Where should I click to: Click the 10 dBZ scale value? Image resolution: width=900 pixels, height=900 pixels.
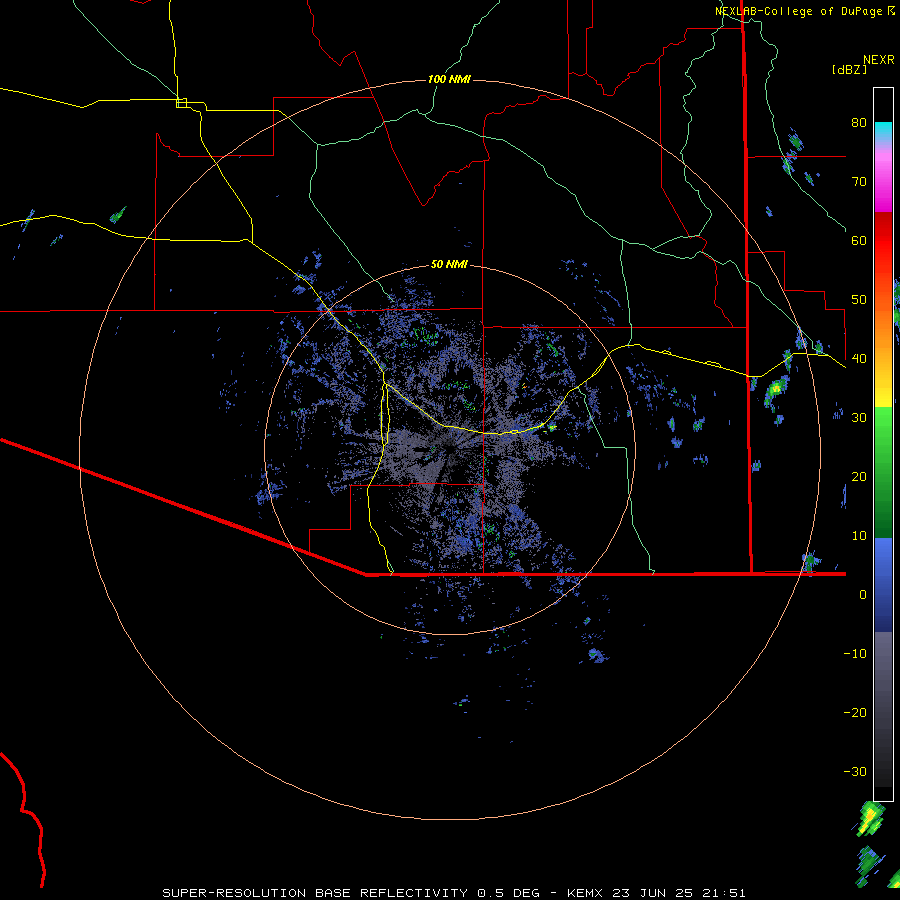[859, 536]
